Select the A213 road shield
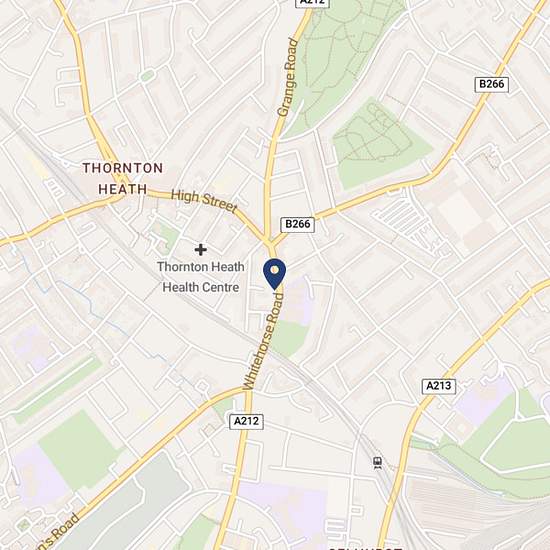550x550 pixels. (438, 386)
